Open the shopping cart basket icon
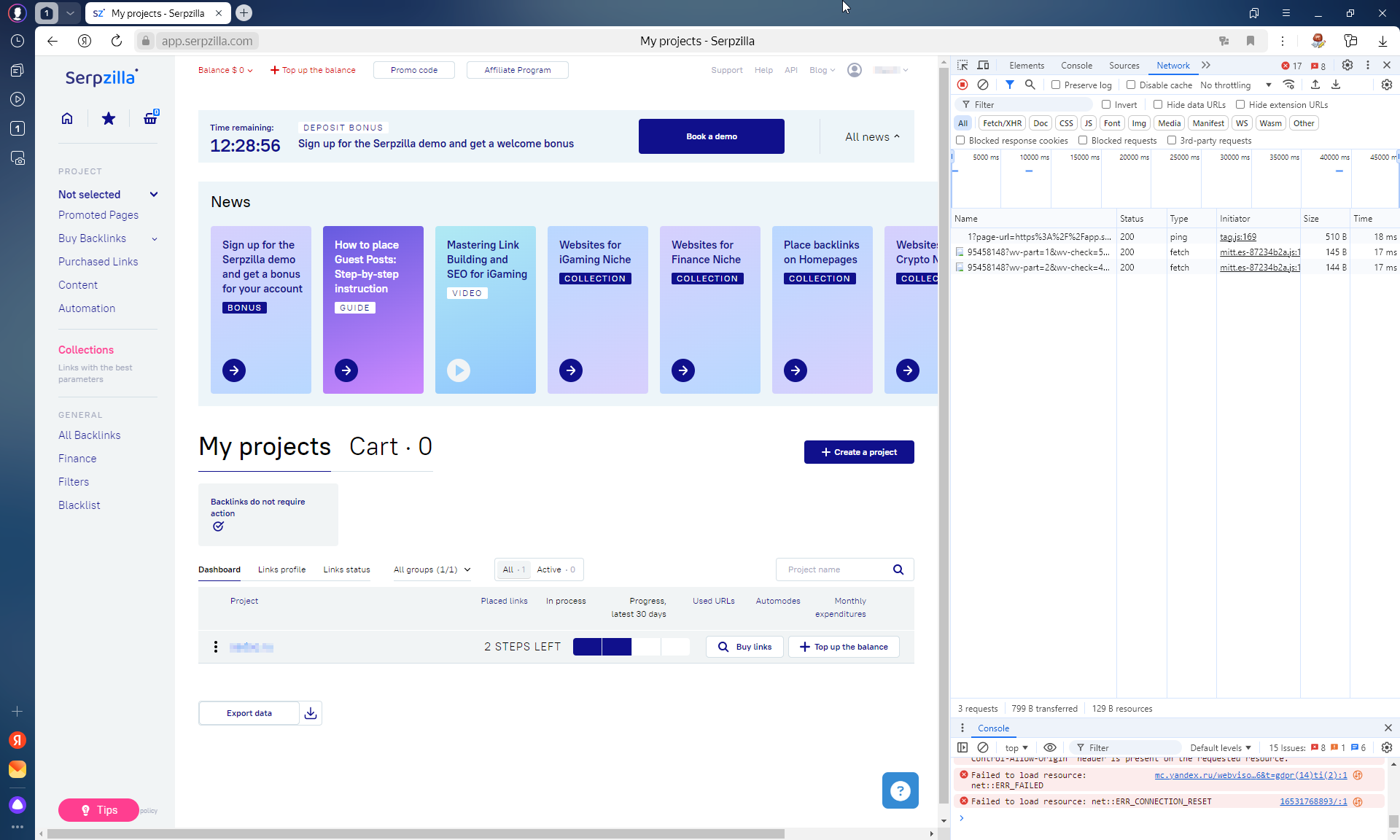The height and width of the screenshot is (840, 1400). coord(151,117)
